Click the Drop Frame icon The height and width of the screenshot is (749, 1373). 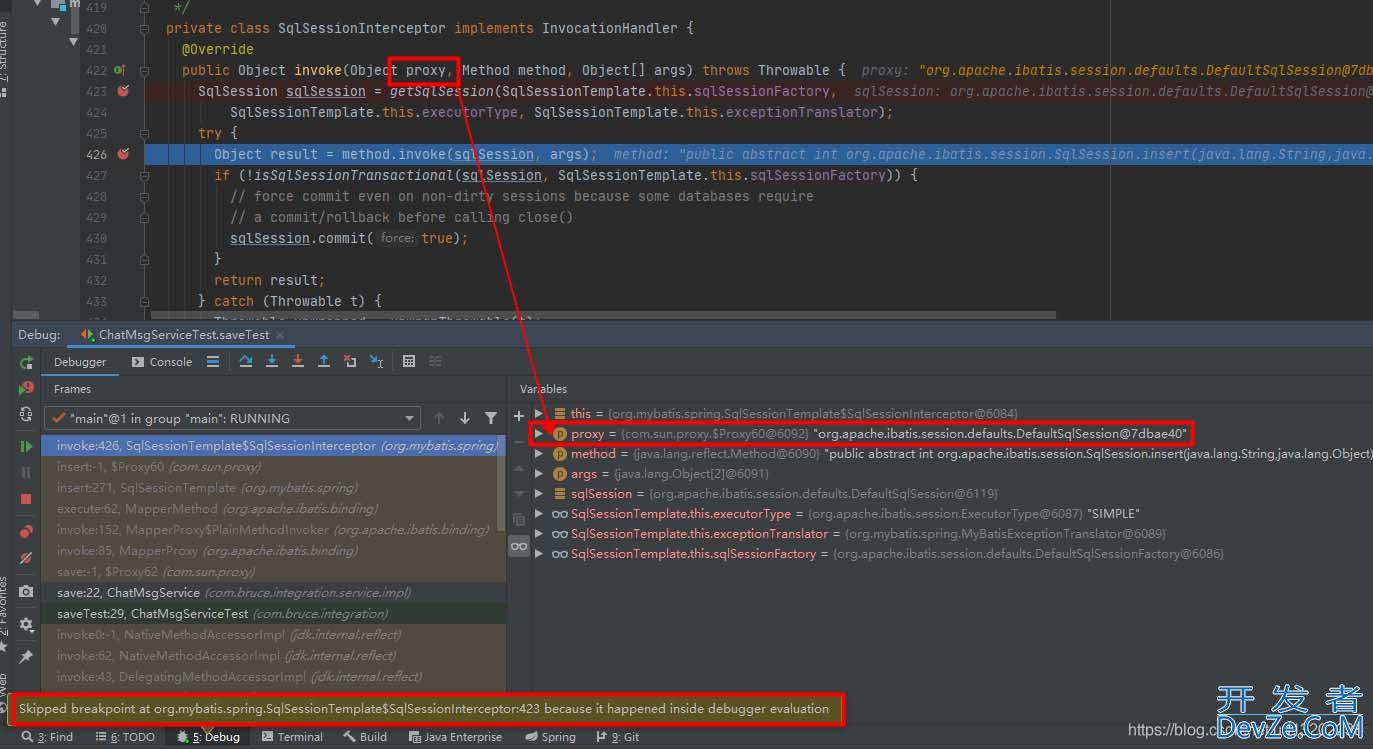click(x=350, y=362)
